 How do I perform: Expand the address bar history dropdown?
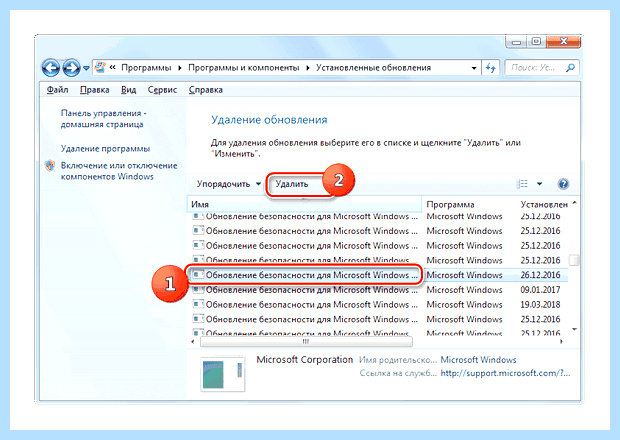[x=474, y=68]
